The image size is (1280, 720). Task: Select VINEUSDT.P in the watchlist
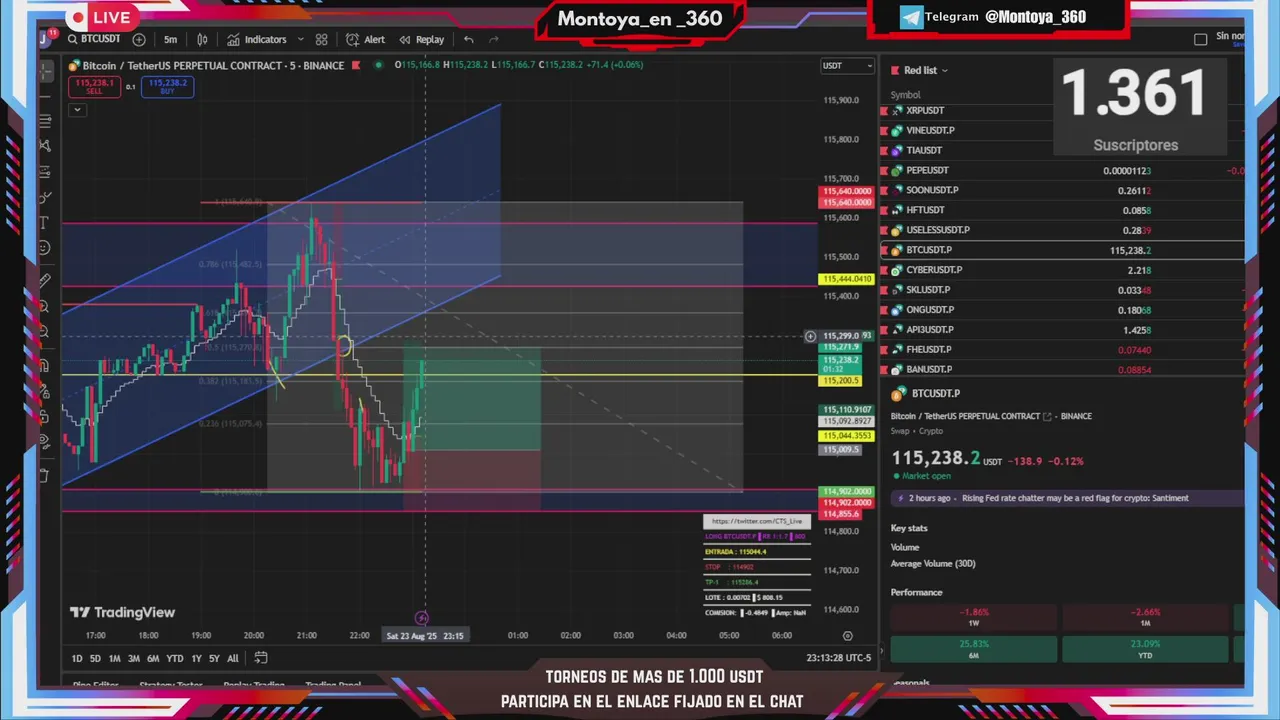coord(1063,130)
